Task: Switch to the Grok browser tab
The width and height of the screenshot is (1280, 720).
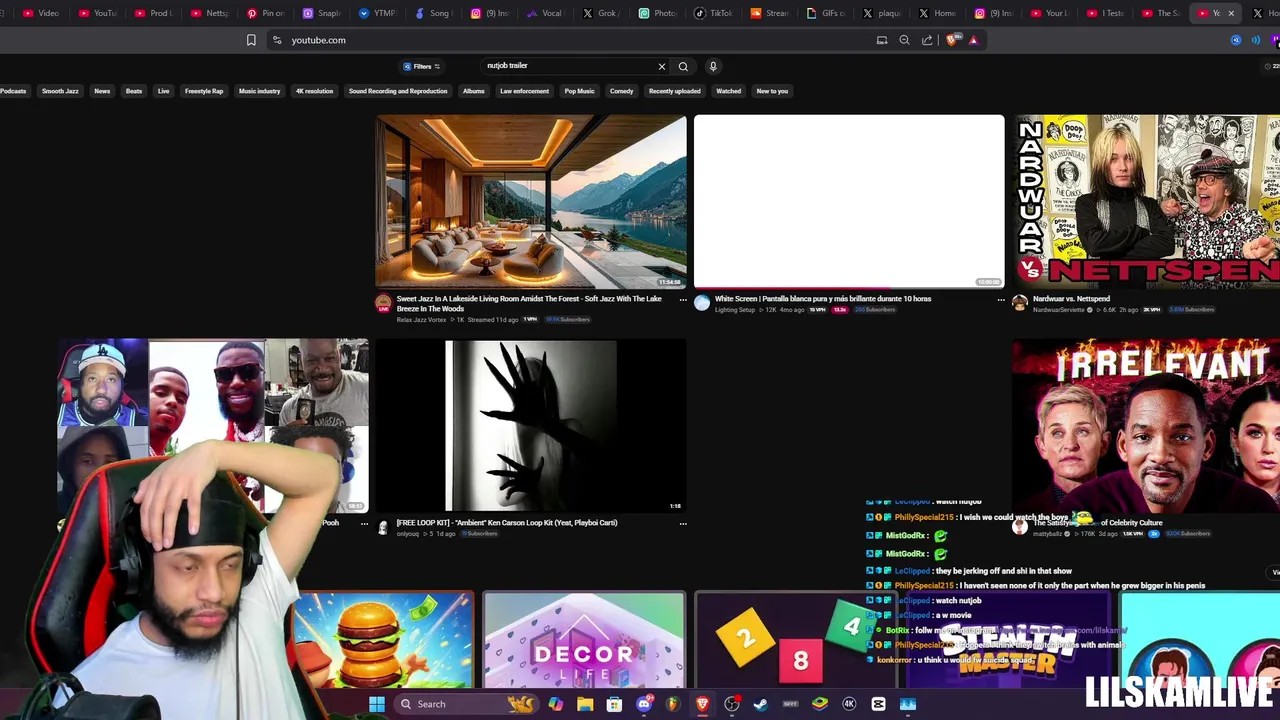Action: tap(602, 13)
